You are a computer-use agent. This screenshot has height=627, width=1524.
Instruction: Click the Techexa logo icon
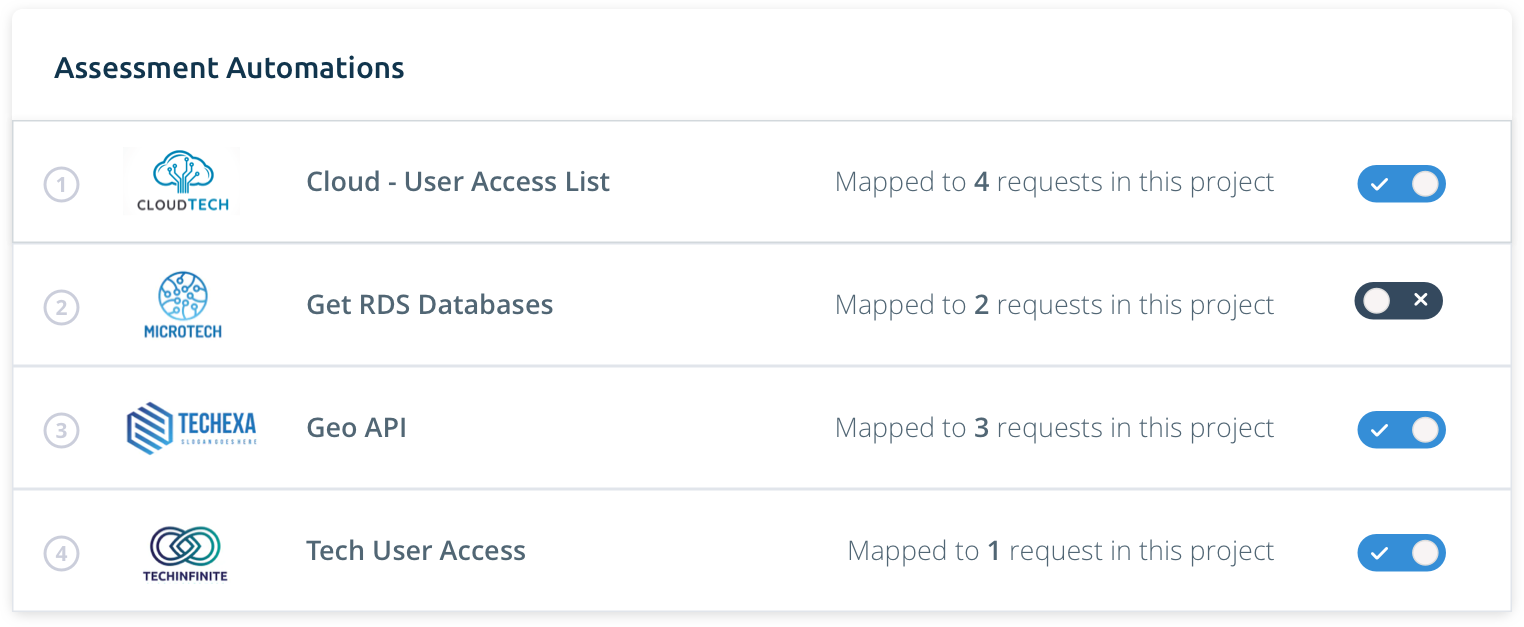click(x=192, y=428)
